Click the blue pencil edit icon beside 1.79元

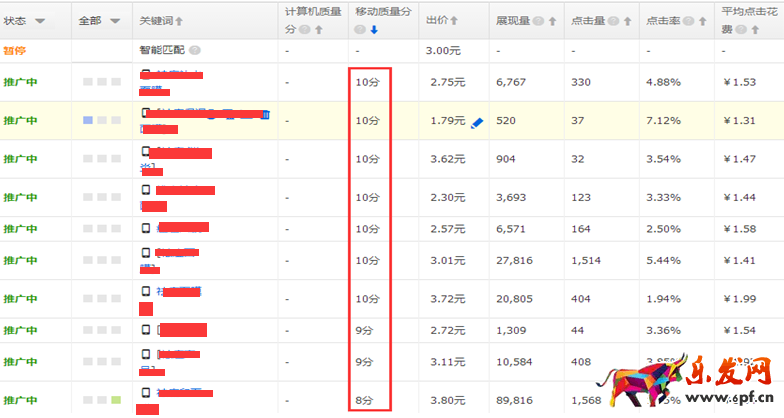pyautogui.click(x=476, y=121)
